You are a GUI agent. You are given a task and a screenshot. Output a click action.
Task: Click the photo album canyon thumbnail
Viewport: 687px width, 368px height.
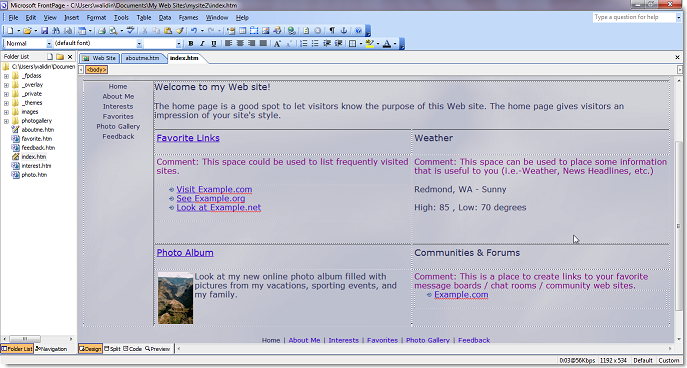point(175,298)
